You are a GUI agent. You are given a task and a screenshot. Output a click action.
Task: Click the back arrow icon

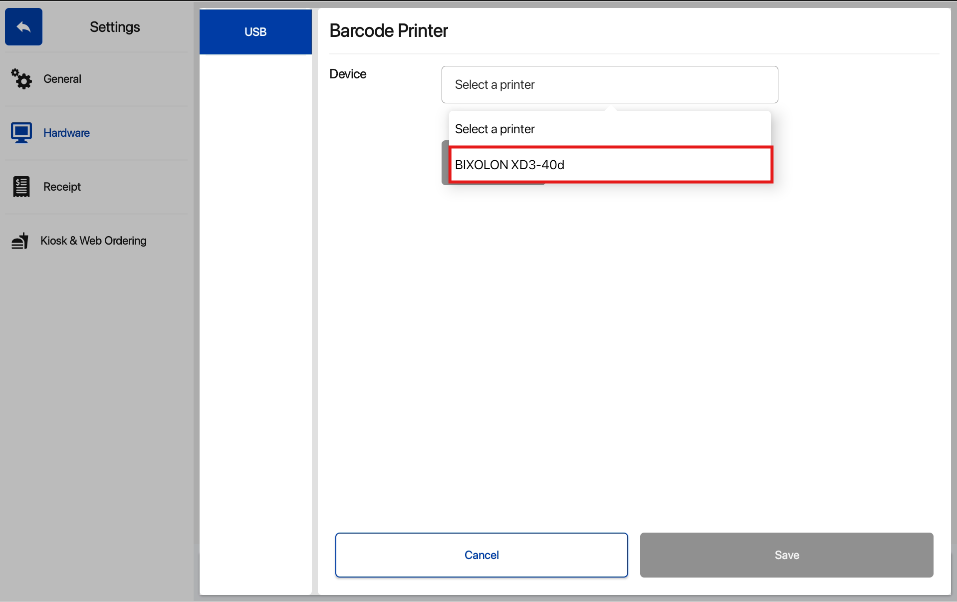point(23,27)
